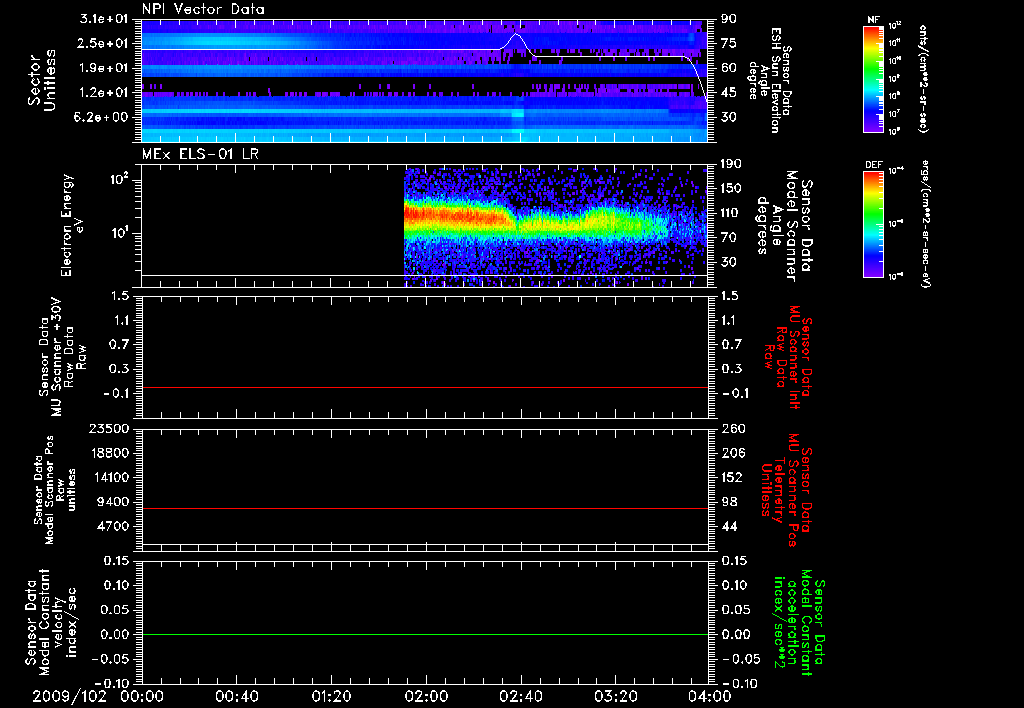
Task: Click the "Model Scanner Pos Raw" axis label
Action: pos(55,490)
